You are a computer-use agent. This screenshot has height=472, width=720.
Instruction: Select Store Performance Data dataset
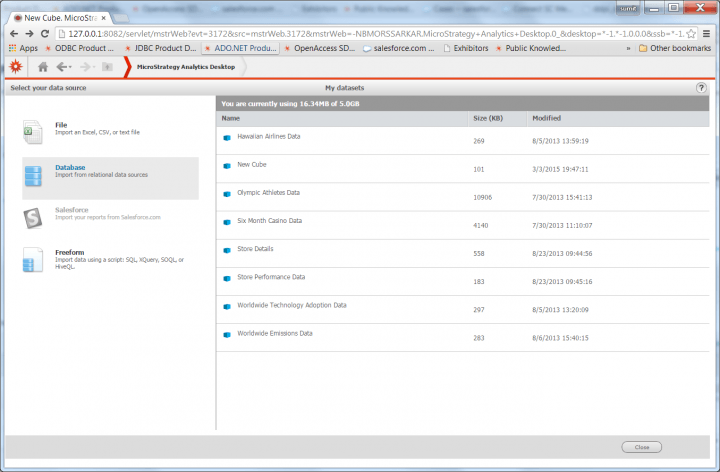271,277
